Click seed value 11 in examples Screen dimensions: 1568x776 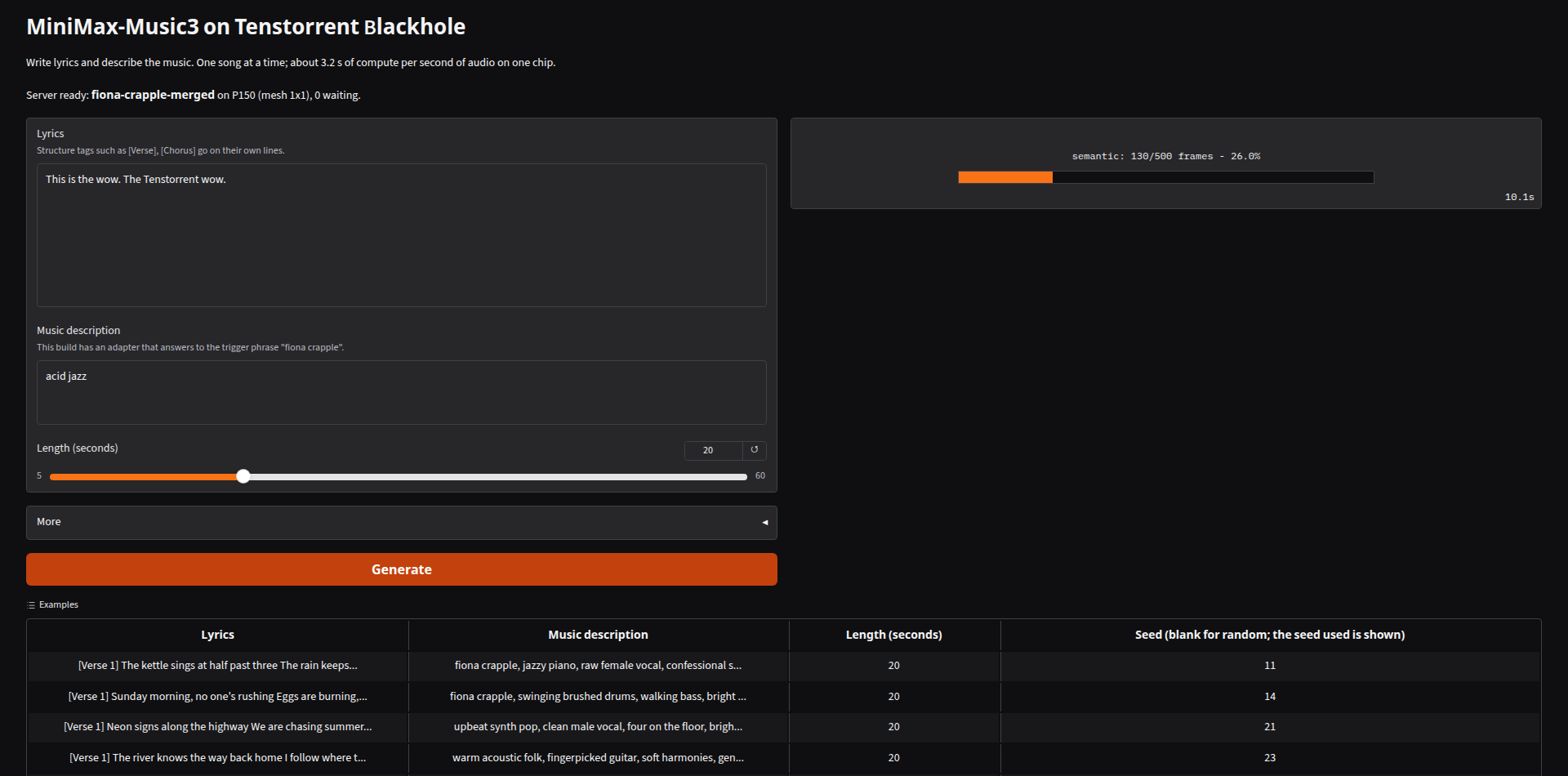pyautogui.click(x=1270, y=666)
